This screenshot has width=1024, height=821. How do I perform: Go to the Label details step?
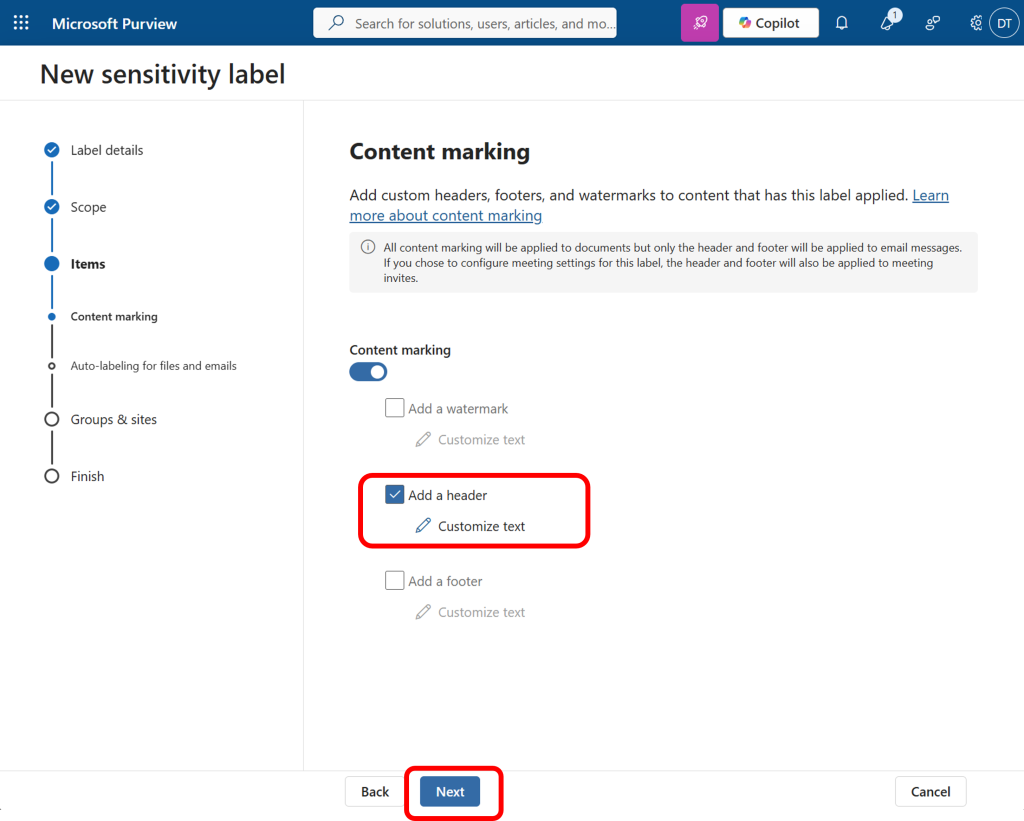click(106, 150)
